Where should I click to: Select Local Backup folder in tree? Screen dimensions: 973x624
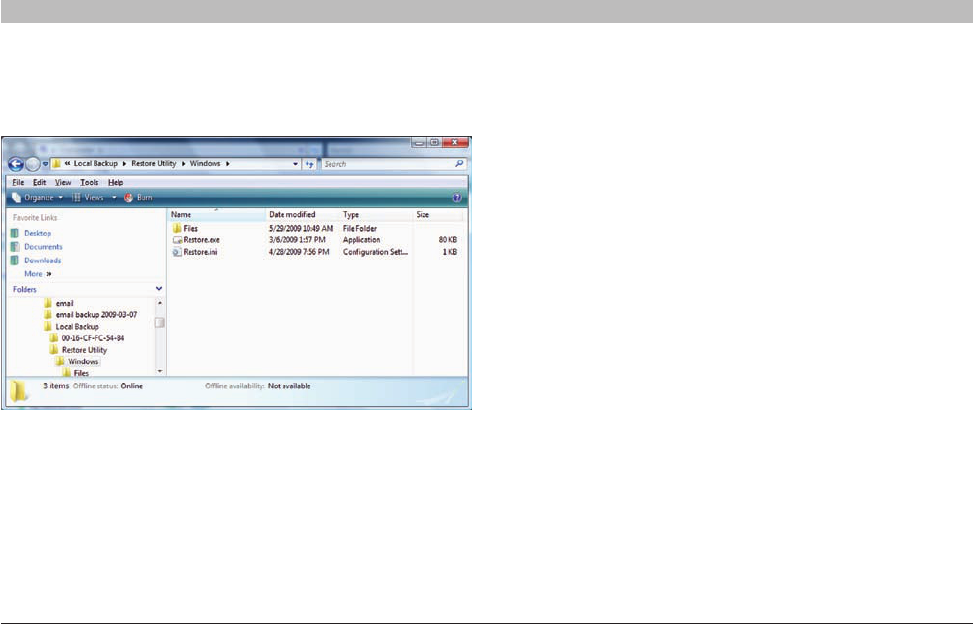pyautogui.click(x=77, y=326)
